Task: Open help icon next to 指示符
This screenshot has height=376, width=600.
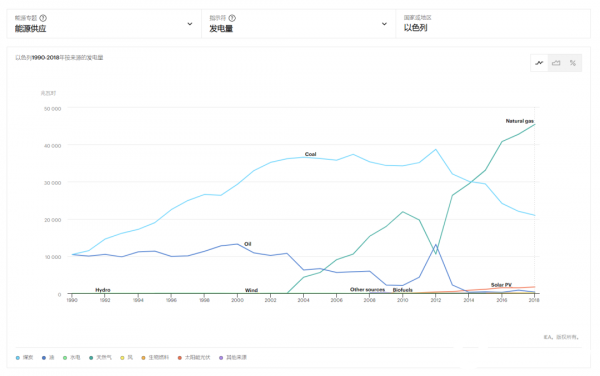Action: click(232, 18)
